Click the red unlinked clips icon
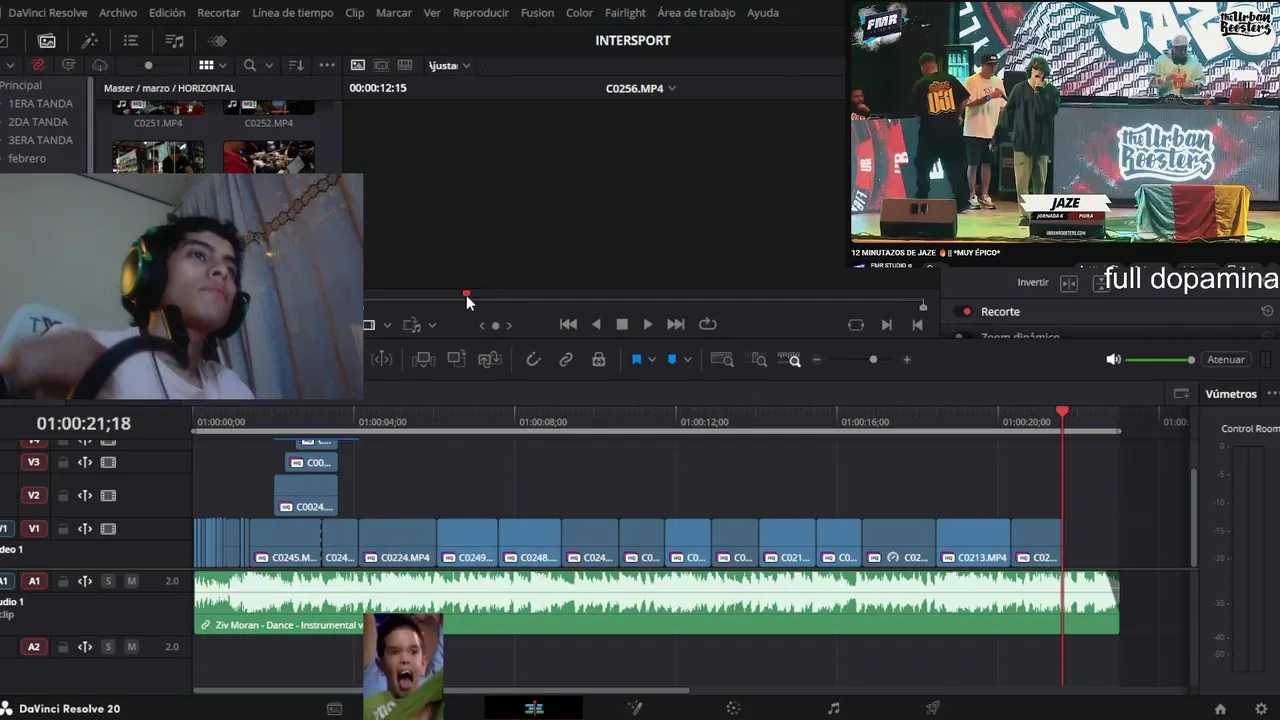 pos(38,65)
